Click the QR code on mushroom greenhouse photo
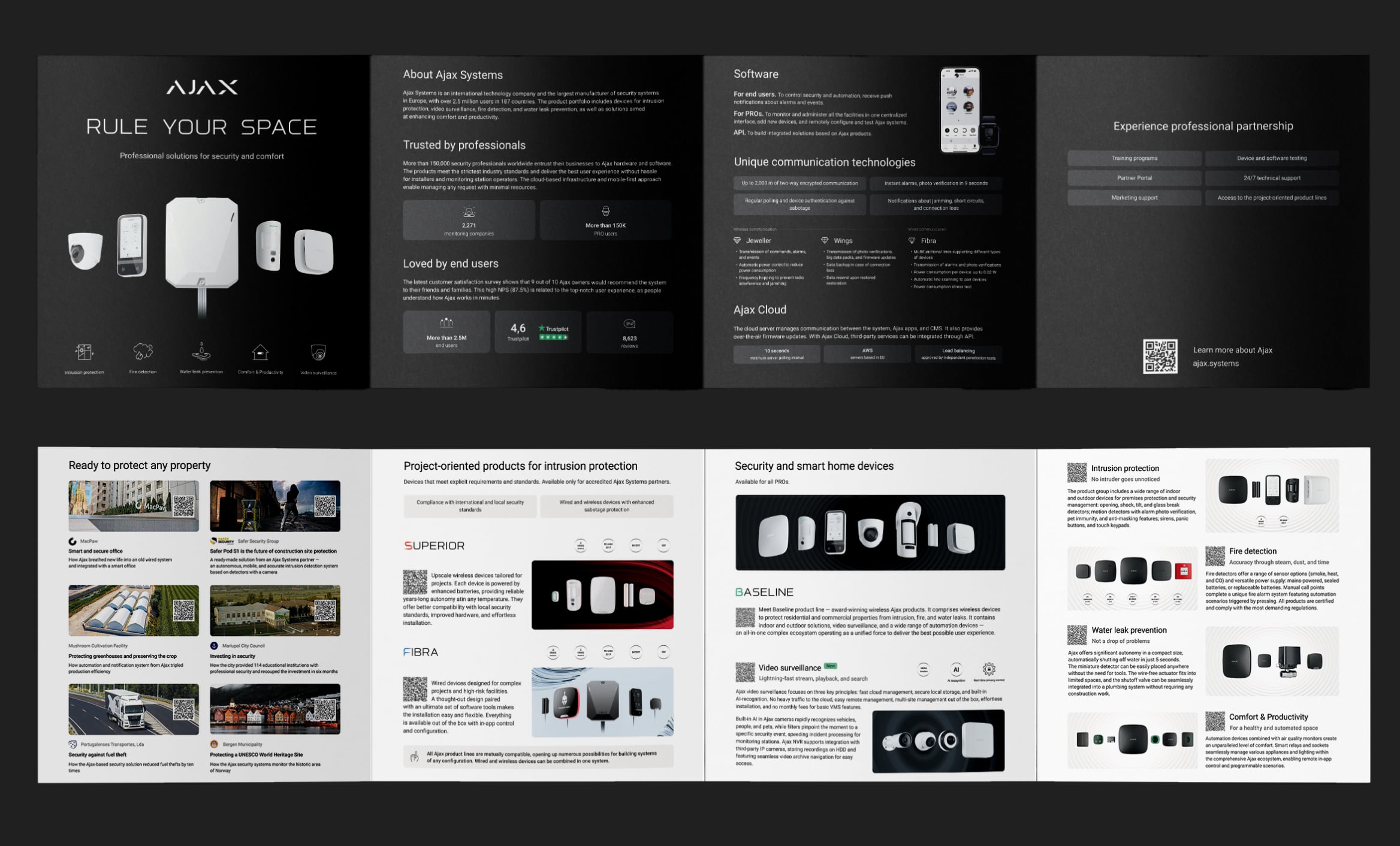1400x846 pixels. click(x=184, y=611)
